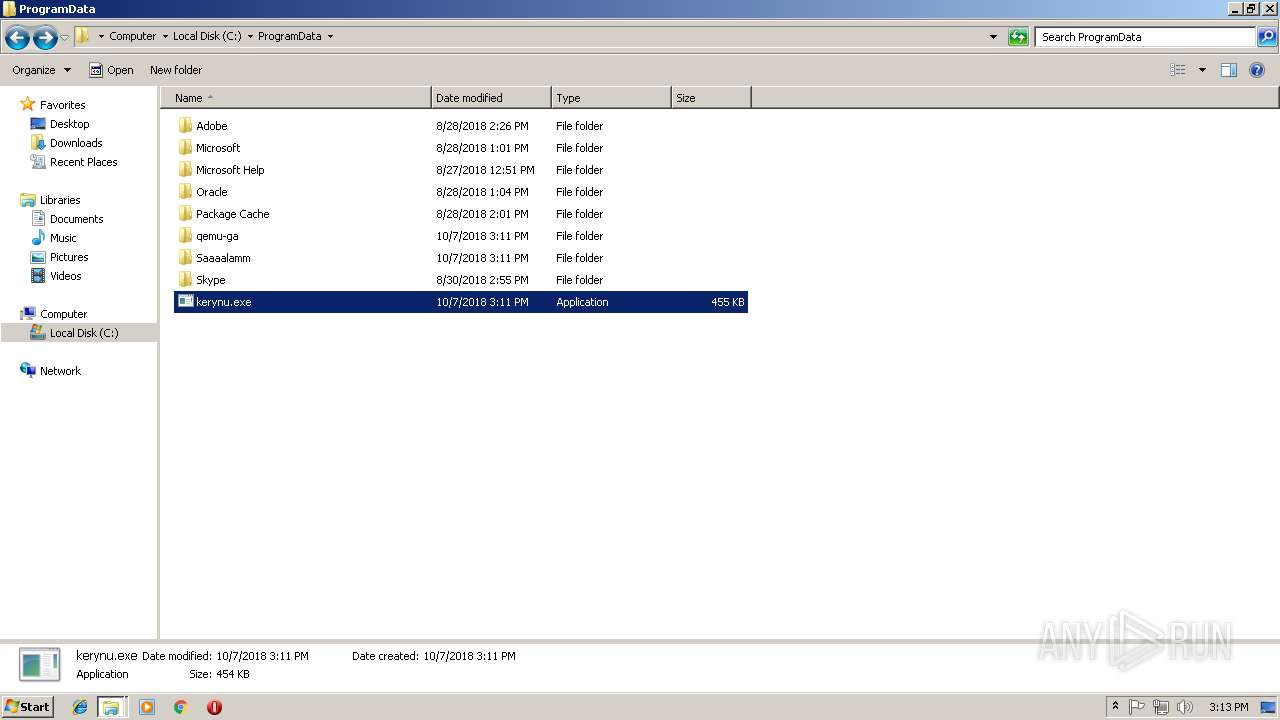Open recent pages dropdown beside the Forward arrow
Screen dimensions: 1280x720
(x=65, y=38)
